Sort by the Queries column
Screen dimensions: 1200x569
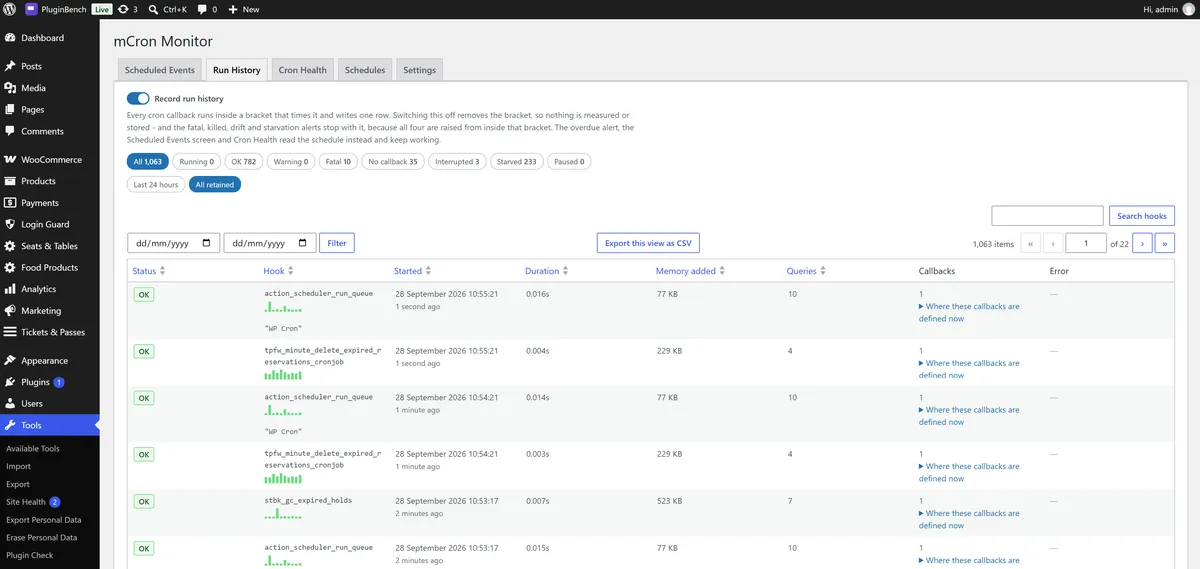coord(807,271)
